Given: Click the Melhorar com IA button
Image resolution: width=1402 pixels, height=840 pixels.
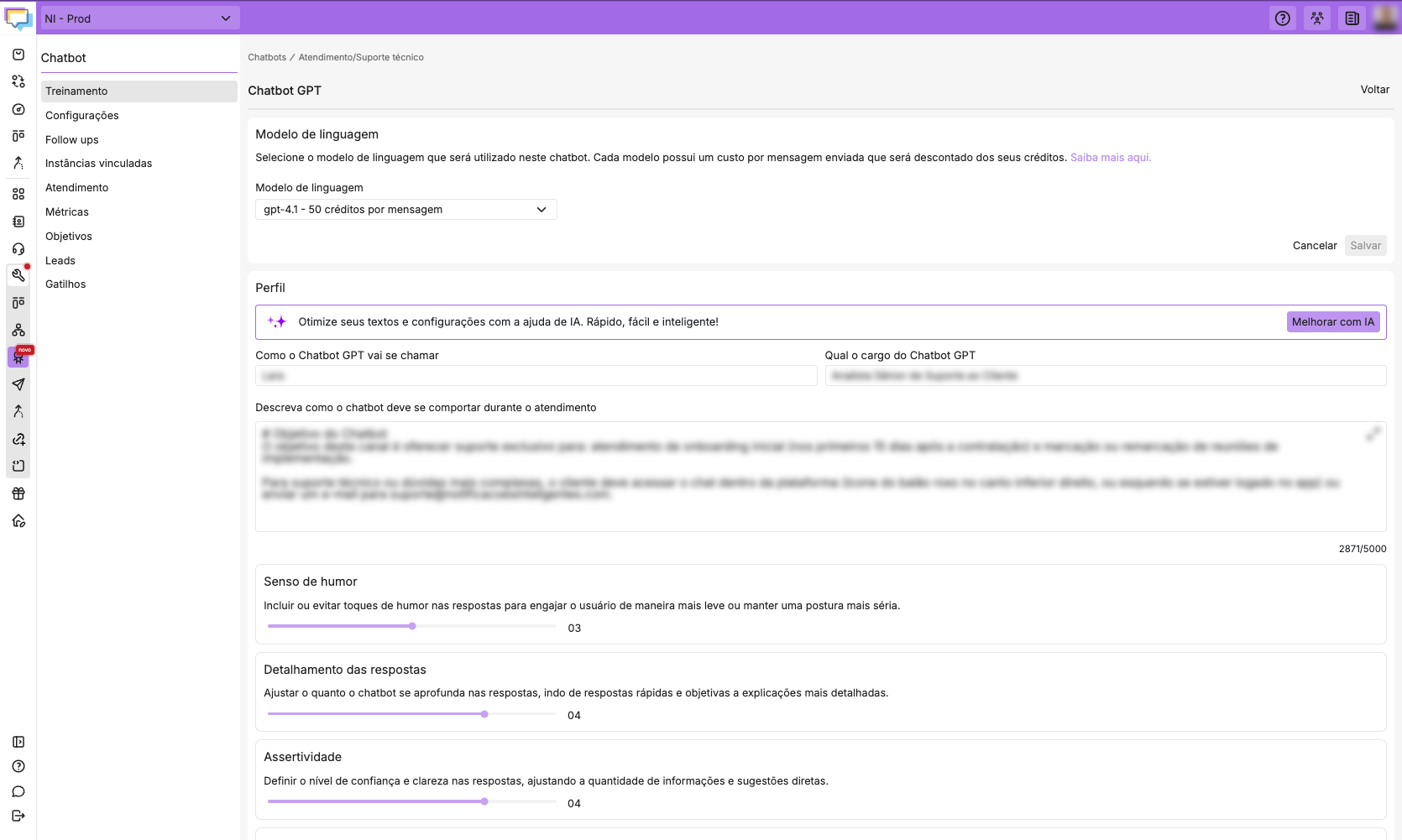Looking at the screenshot, I should coord(1333,322).
